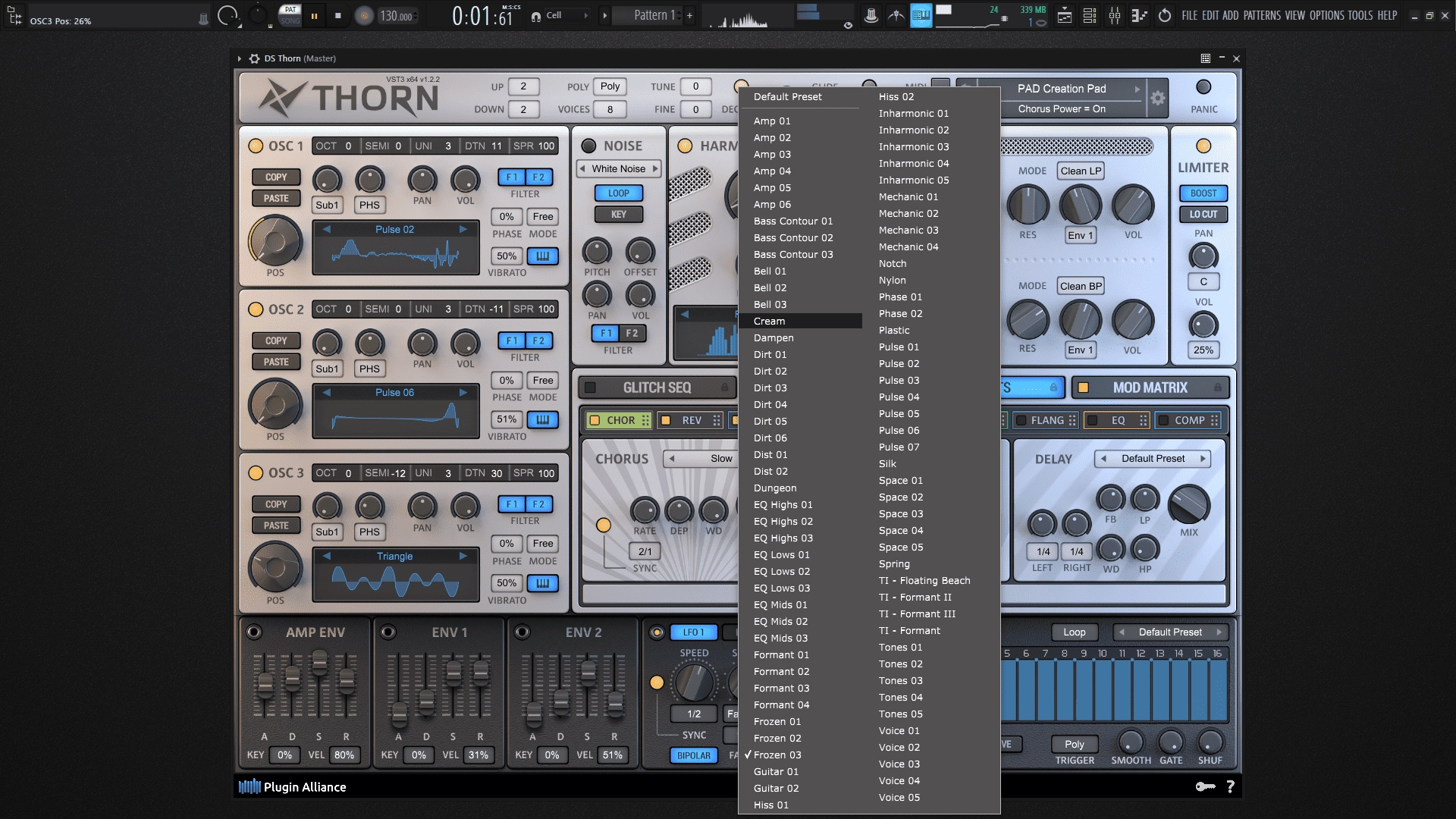The image size is (1456, 819).
Task: Click the Plugin Alliance help question mark
Action: pyautogui.click(x=1230, y=787)
